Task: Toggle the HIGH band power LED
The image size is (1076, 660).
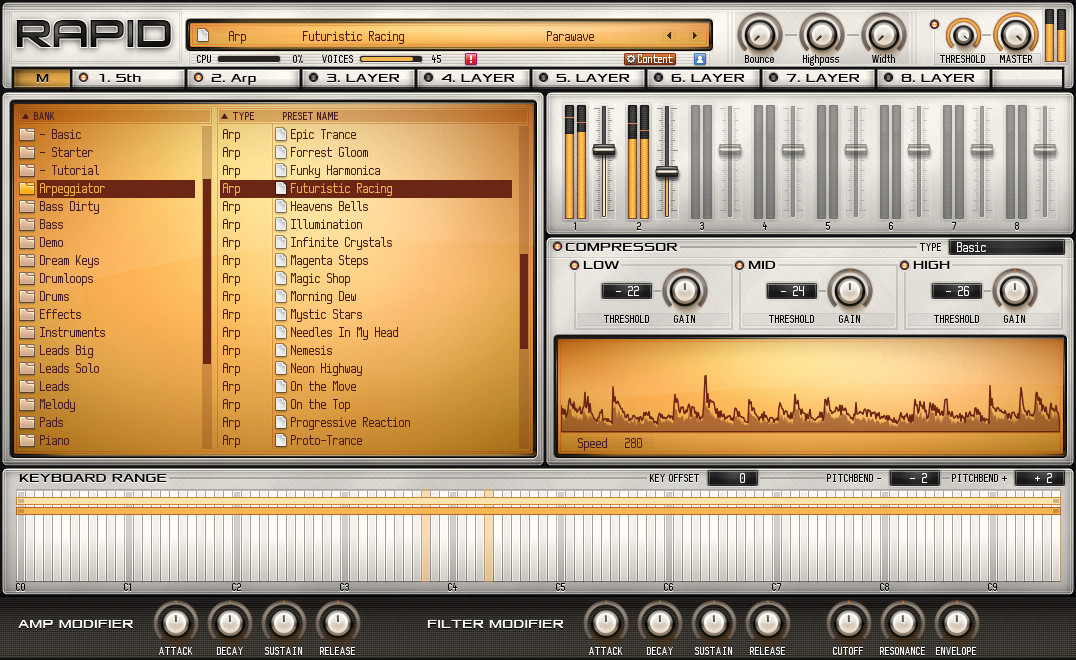Action: coord(904,265)
